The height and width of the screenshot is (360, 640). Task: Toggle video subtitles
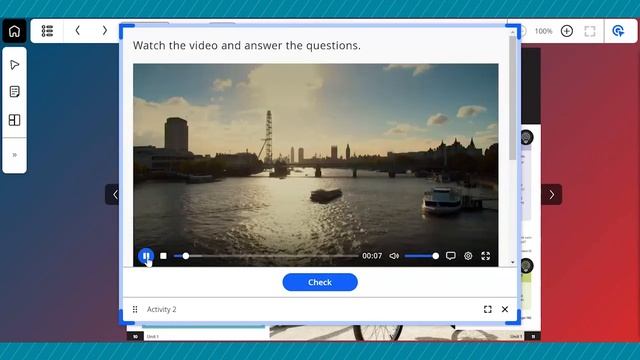(451, 256)
